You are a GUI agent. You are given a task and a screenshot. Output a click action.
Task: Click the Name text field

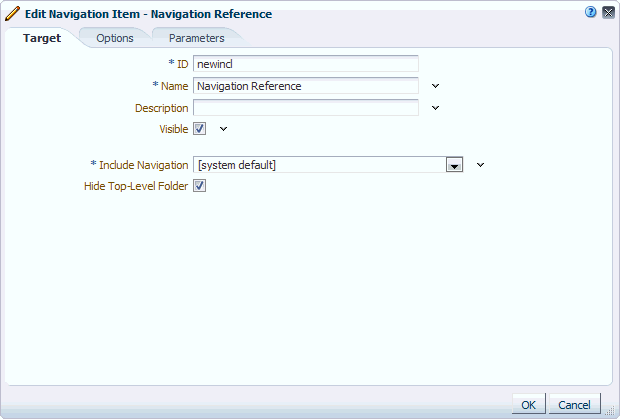[x=306, y=86]
